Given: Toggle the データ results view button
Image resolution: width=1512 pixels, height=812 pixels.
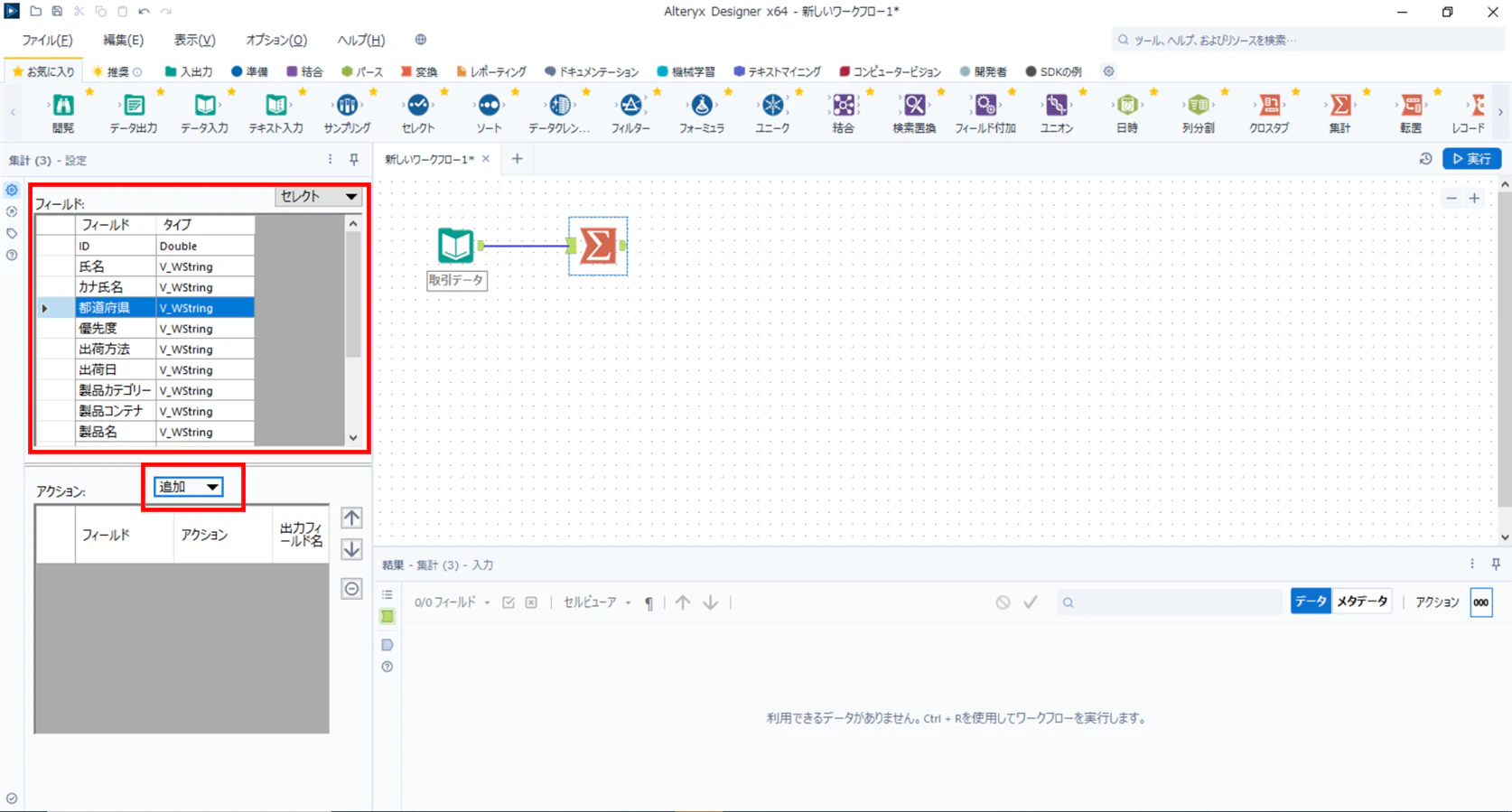Looking at the screenshot, I should [x=1311, y=602].
